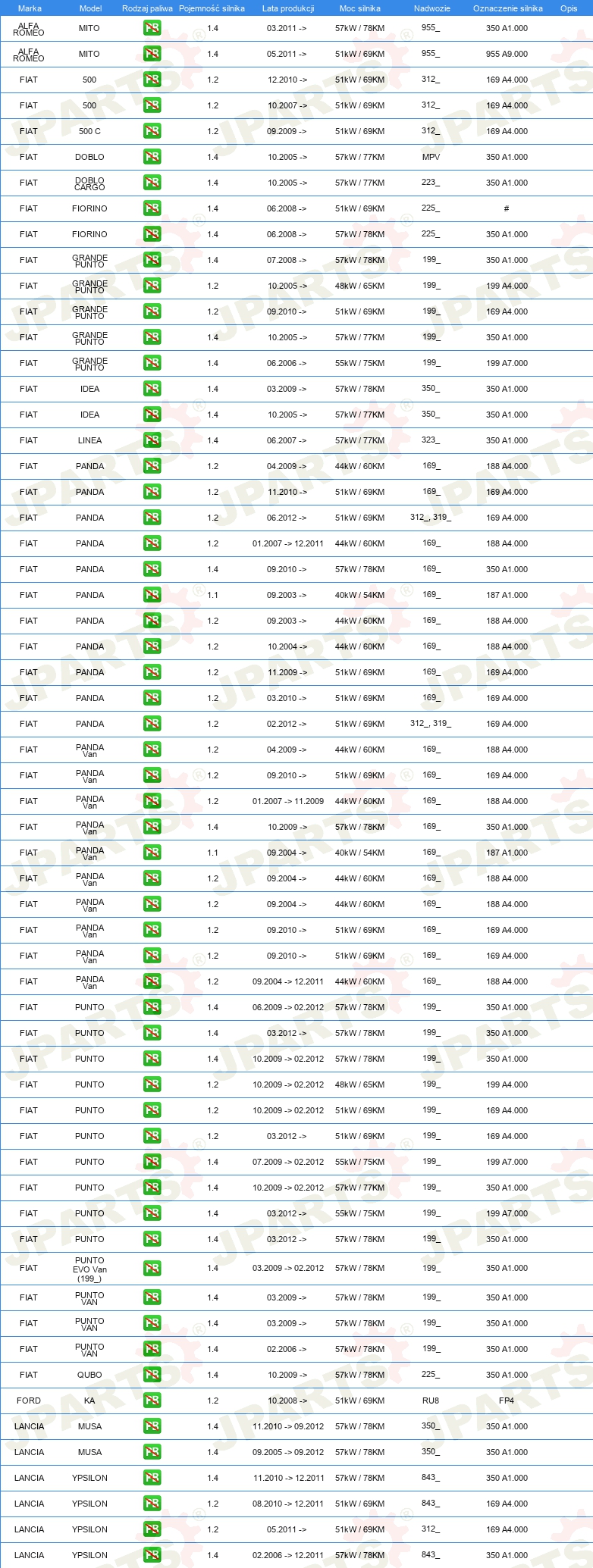Click engine code FP4
The image size is (593, 1568).
pos(507,1401)
